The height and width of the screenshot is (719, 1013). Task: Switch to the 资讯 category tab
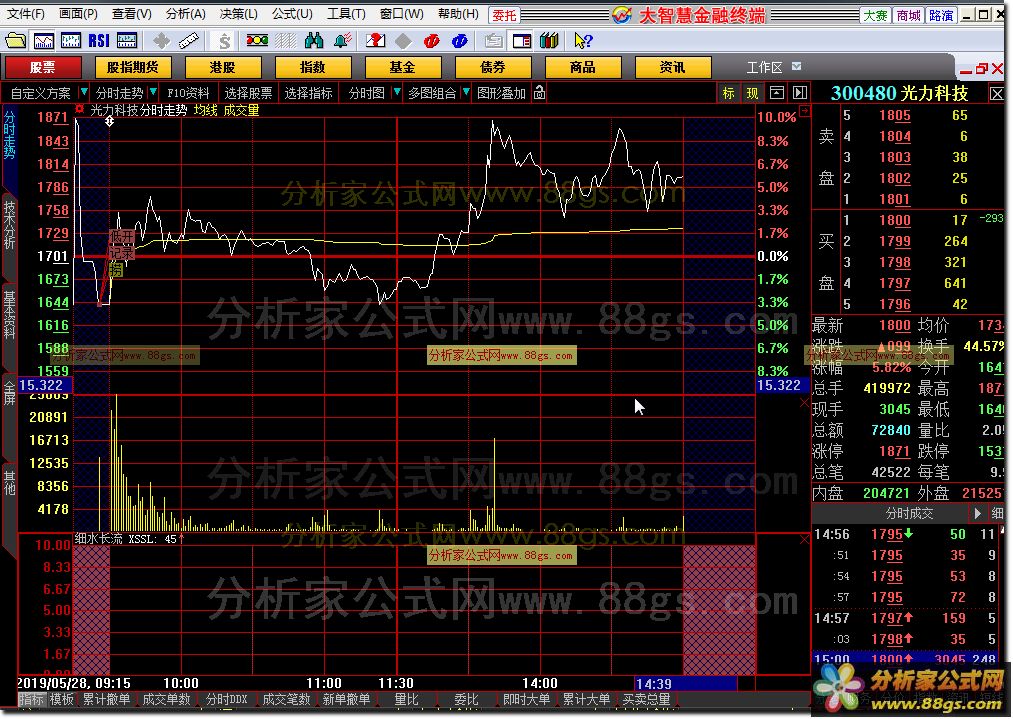(673, 67)
